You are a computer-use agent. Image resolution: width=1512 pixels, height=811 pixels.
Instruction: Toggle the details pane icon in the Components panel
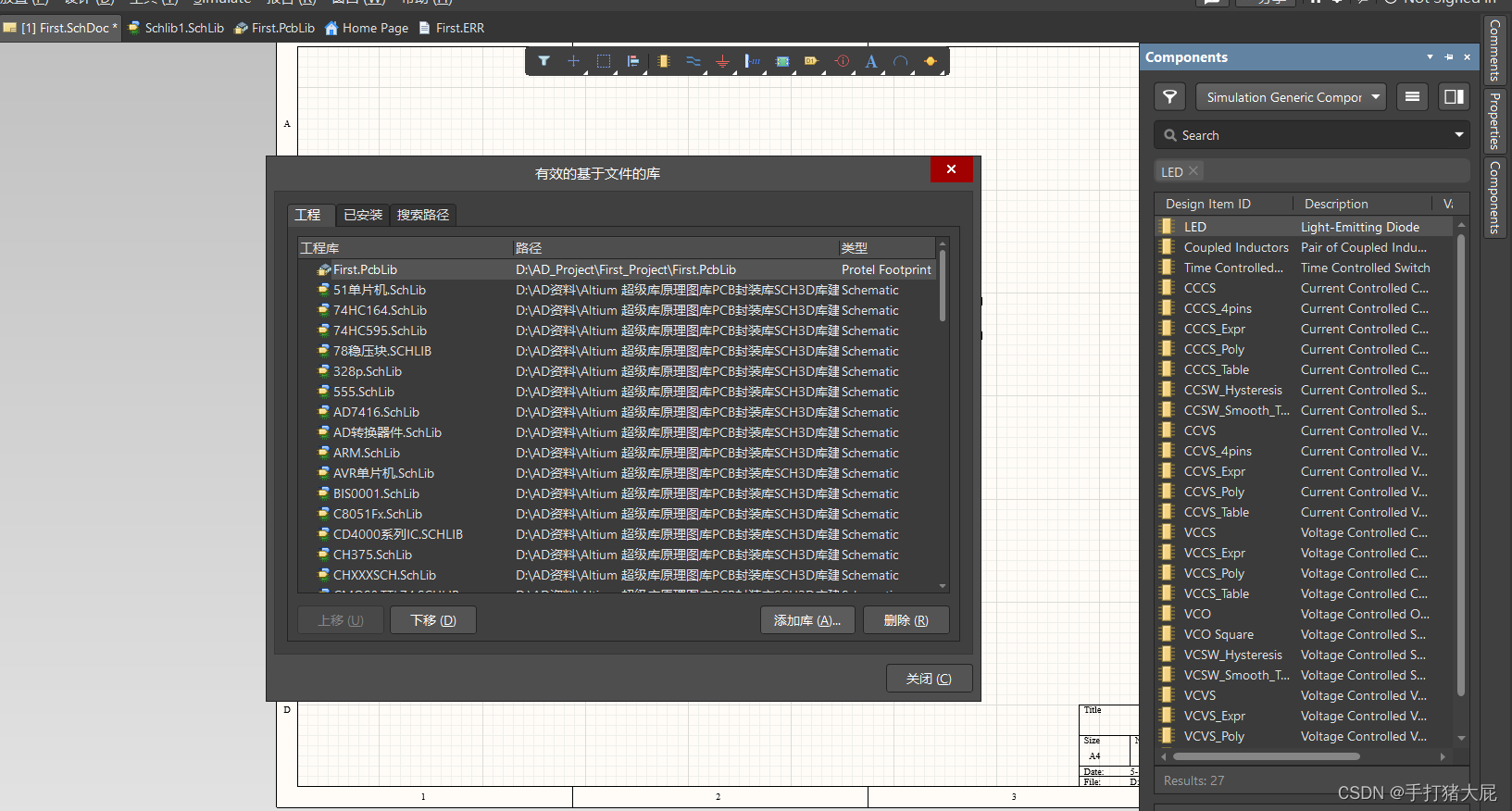tap(1454, 96)
